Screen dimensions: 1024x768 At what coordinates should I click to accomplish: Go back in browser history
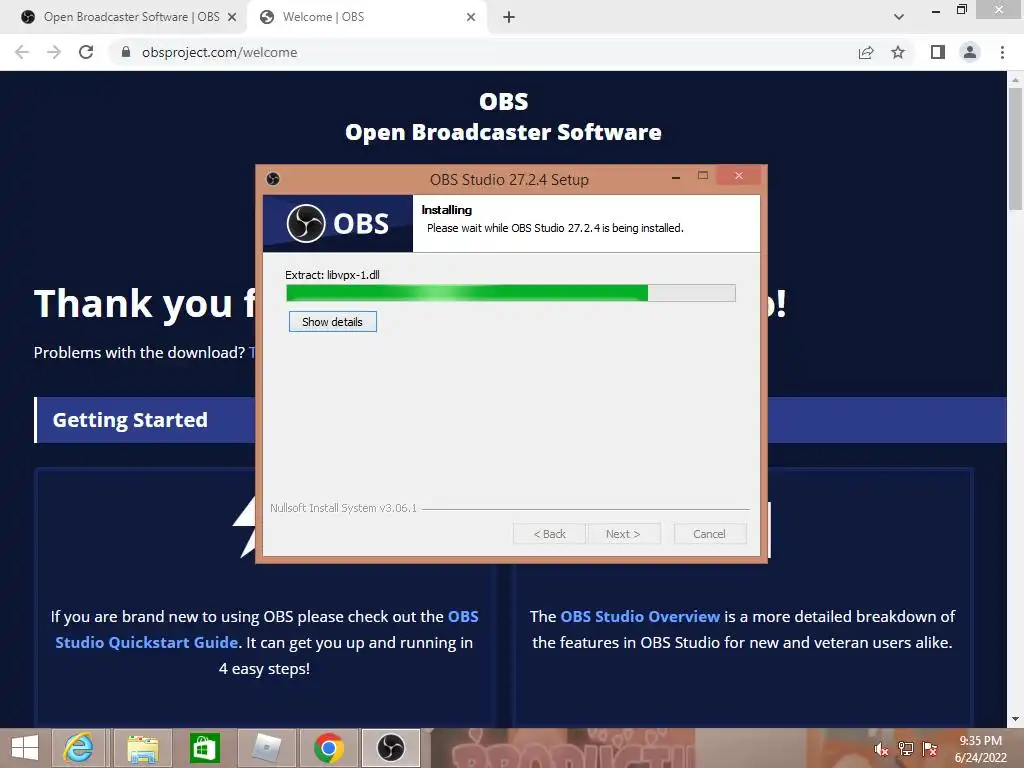pyautogui.click(x=22, y=52)
